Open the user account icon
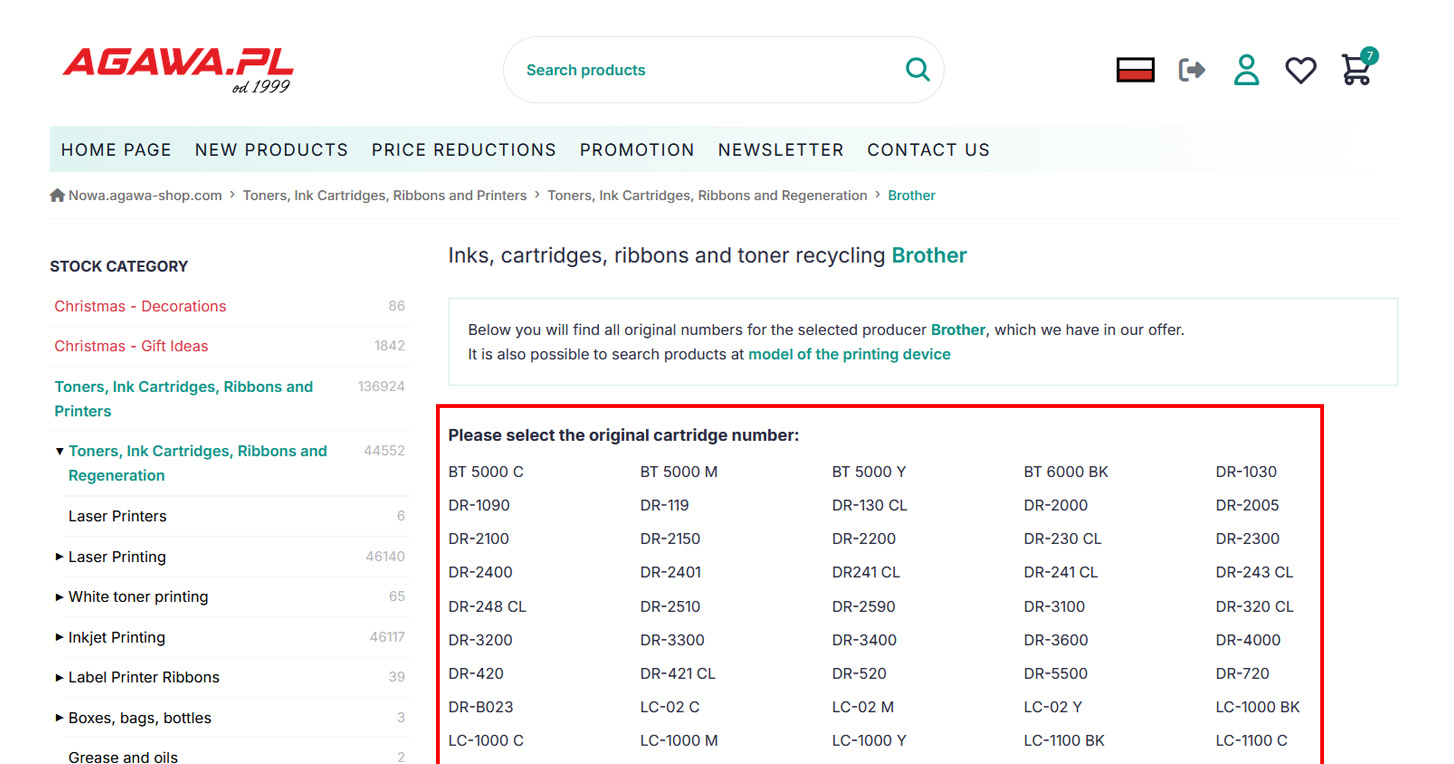Screen dimensions: 1454x764 tap(1246, 70)
